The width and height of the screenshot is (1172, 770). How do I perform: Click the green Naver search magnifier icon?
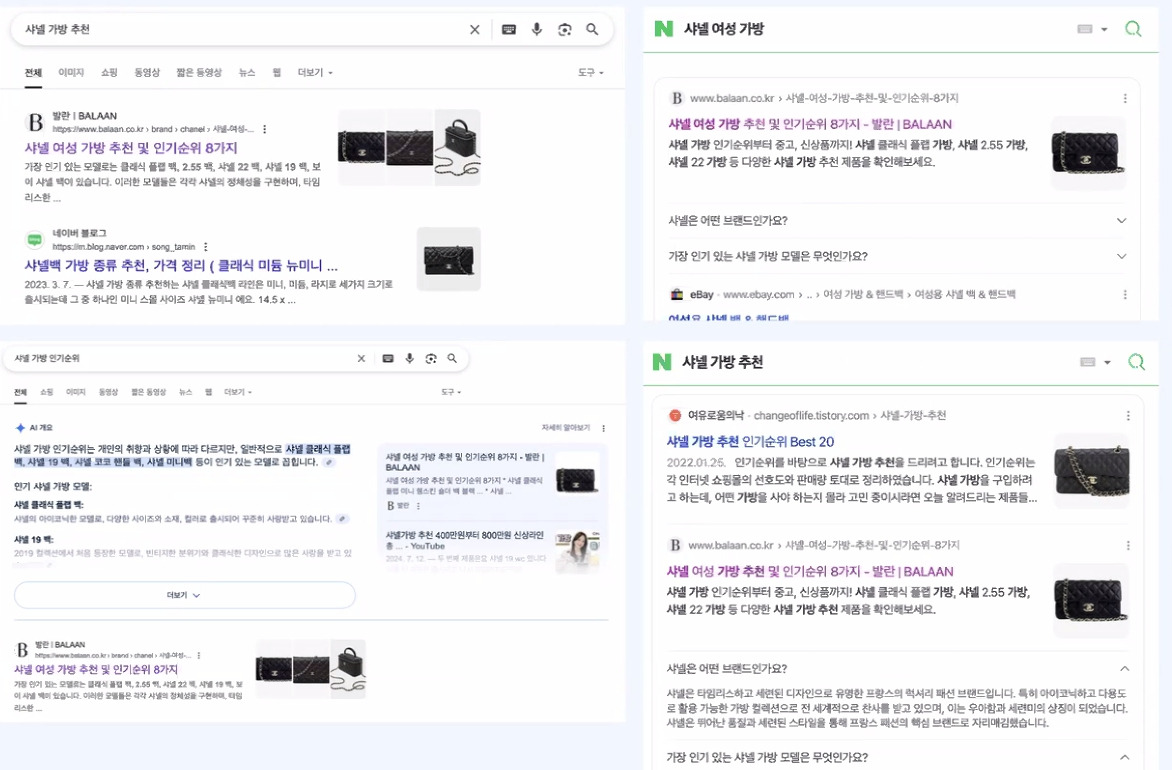1133,29
